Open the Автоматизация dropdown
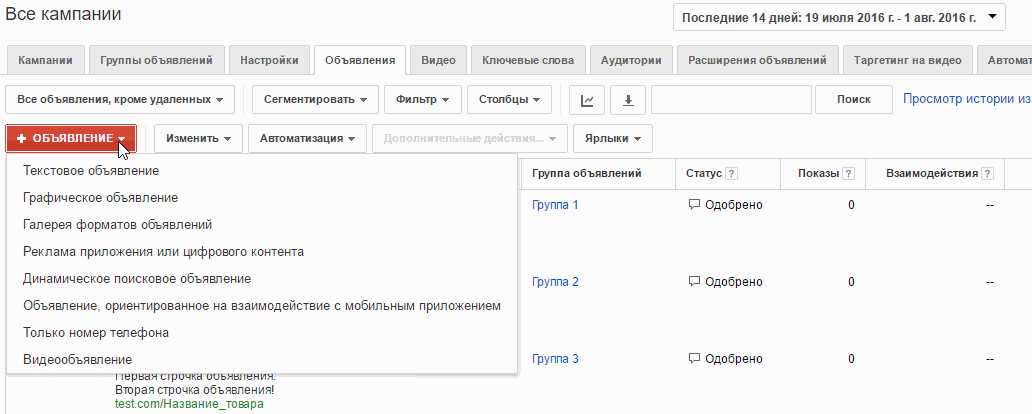 (307, 138)
